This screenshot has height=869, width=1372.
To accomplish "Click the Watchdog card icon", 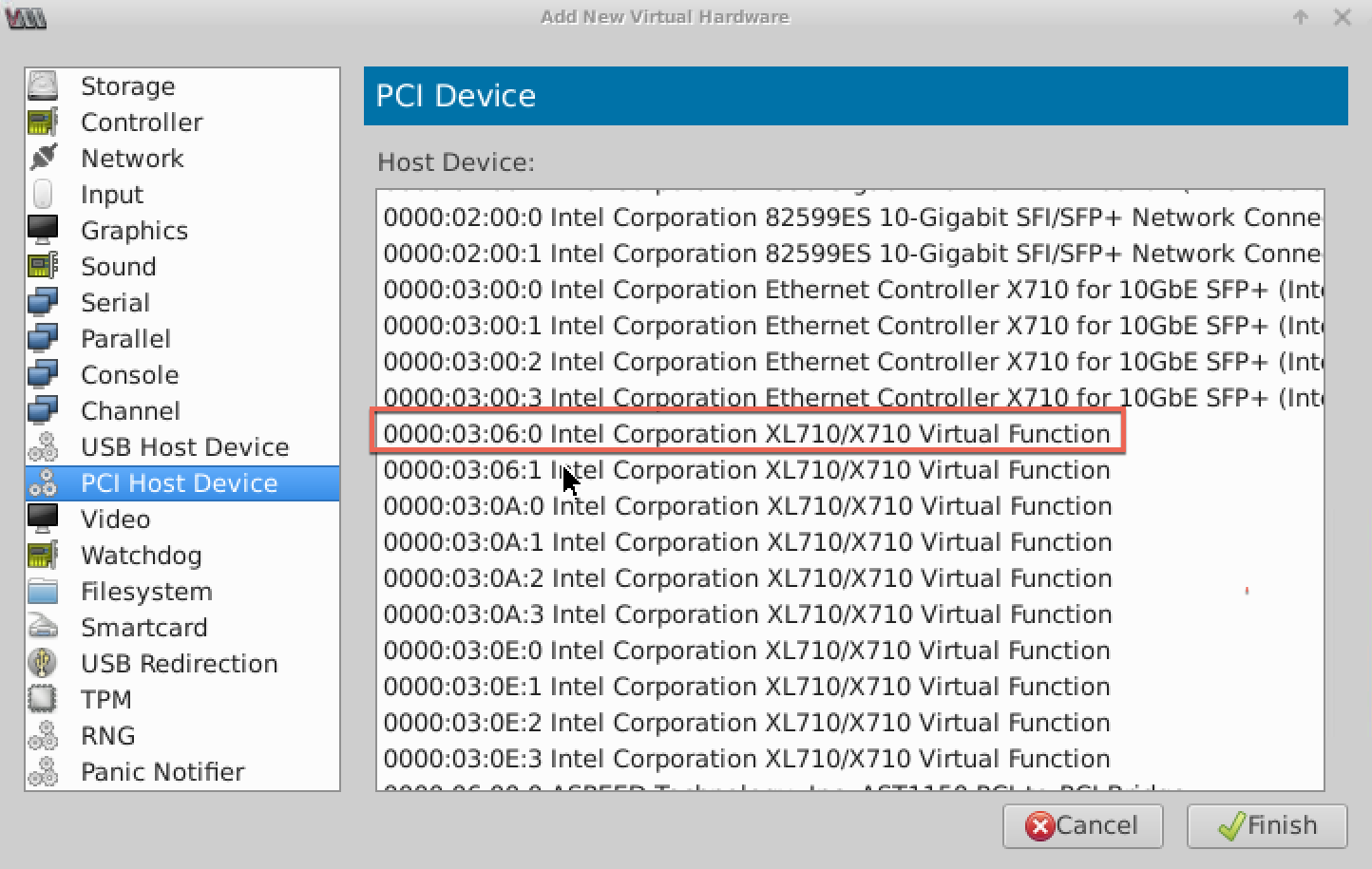I will tap(43, 555).
